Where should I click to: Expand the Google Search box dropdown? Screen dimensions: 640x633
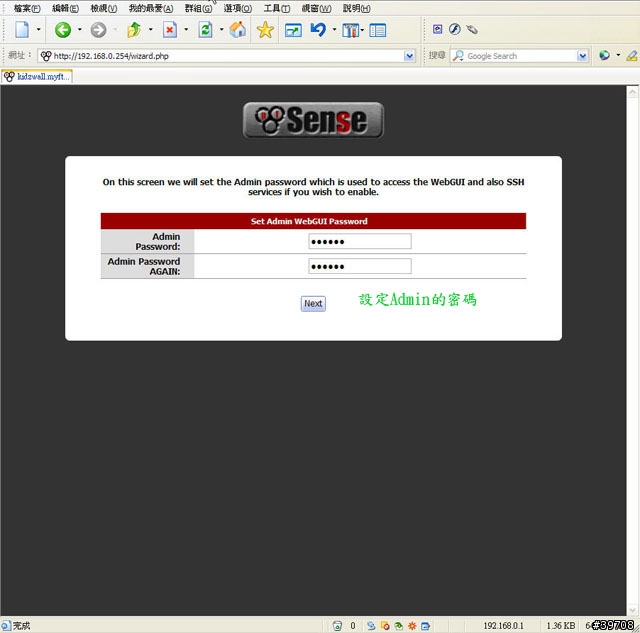(x=582, y=56)
